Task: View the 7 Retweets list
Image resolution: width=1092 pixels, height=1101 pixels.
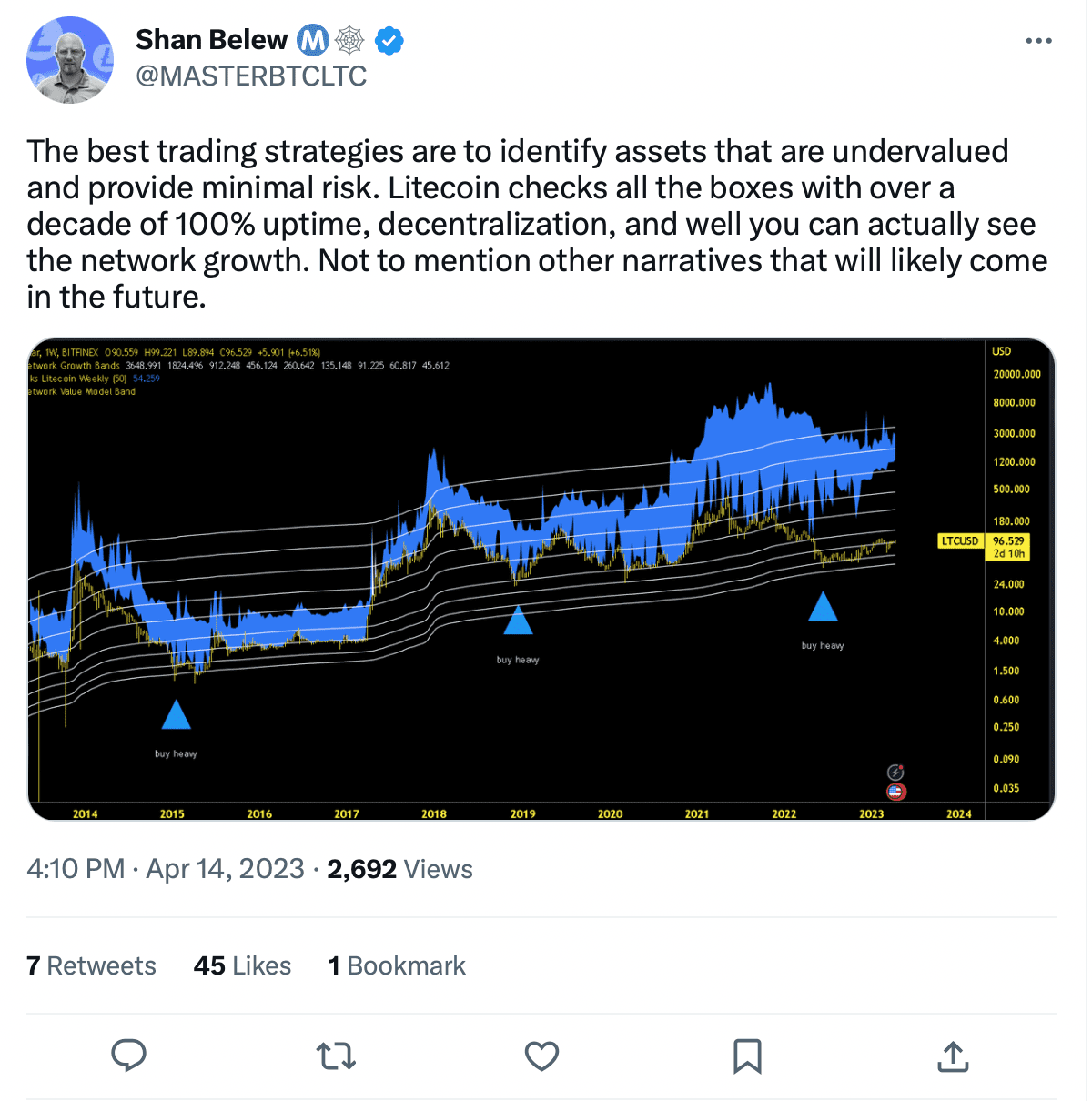Action: (91, 965)
